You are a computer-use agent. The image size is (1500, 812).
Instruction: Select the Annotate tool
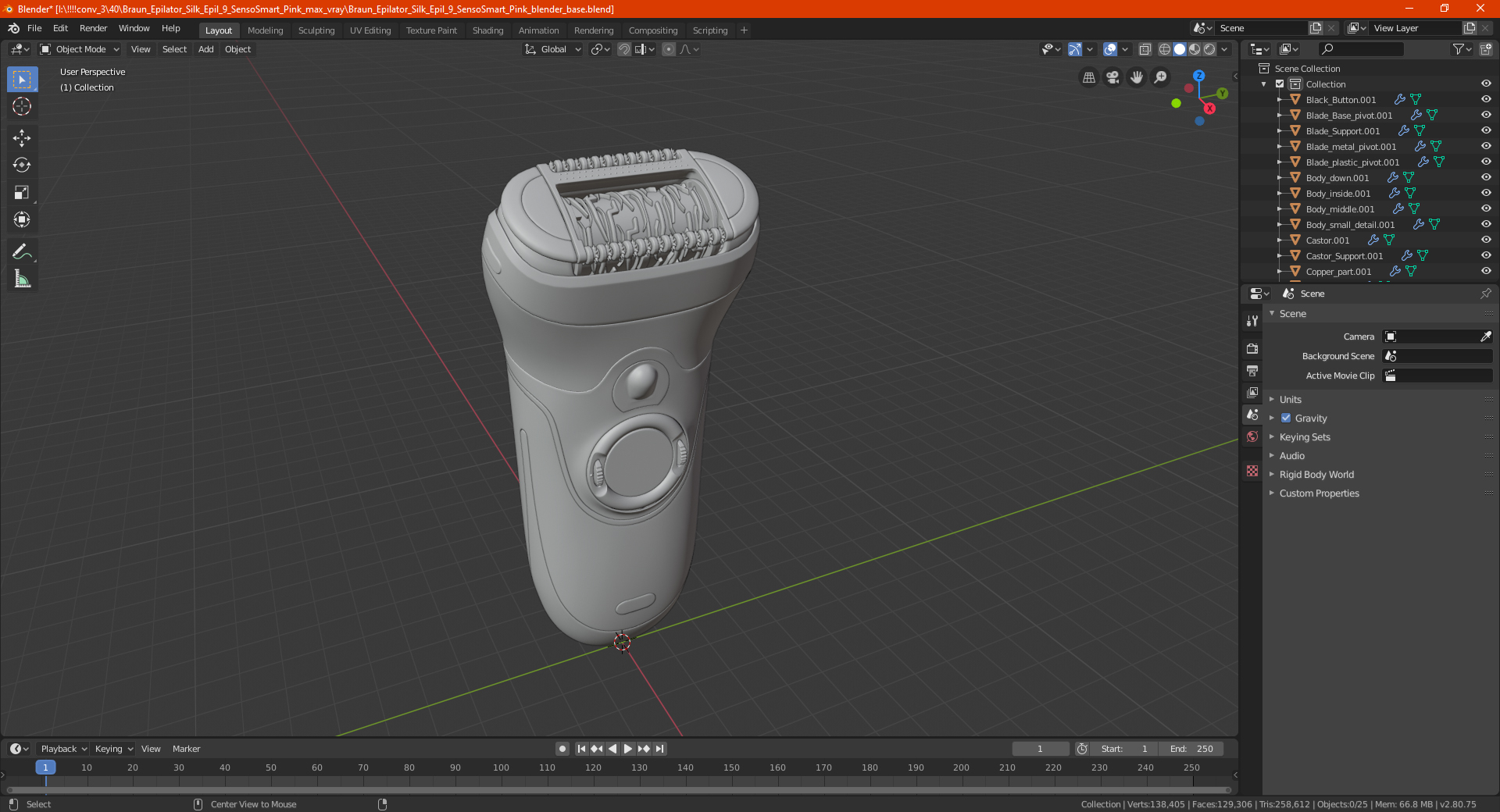[22, 251]
